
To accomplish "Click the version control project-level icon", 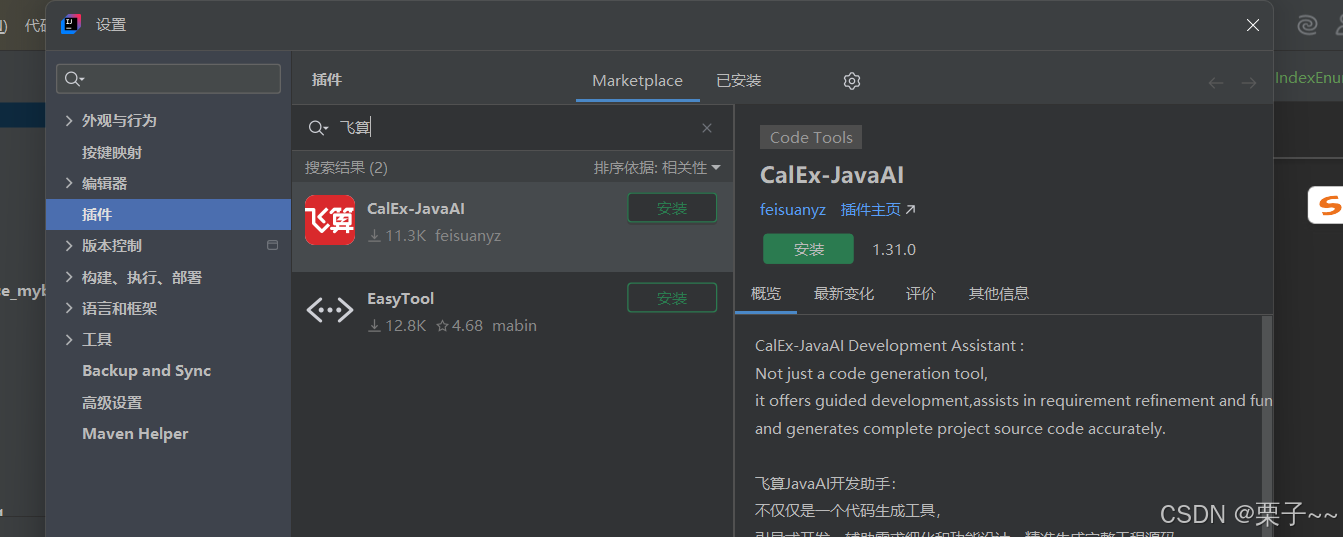I will coord(272,245).
